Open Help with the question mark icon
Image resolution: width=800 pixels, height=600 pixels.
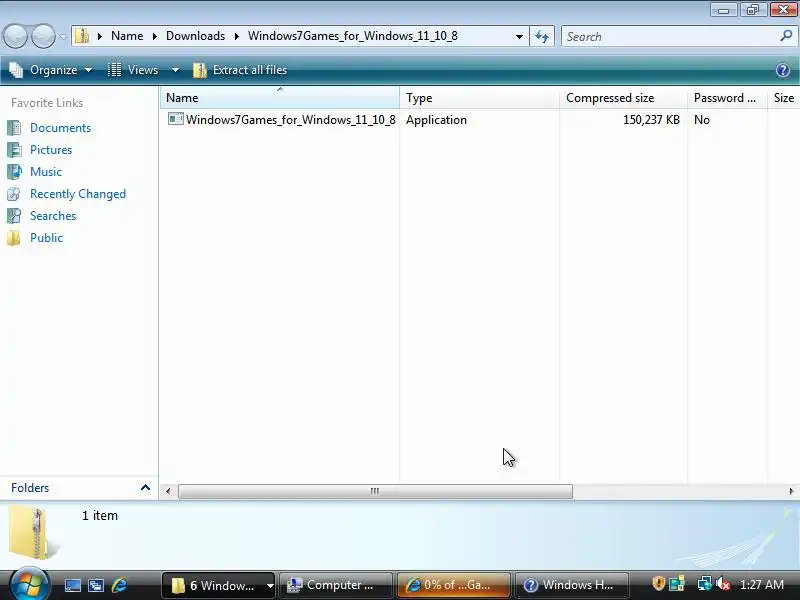tap(783, 70)
